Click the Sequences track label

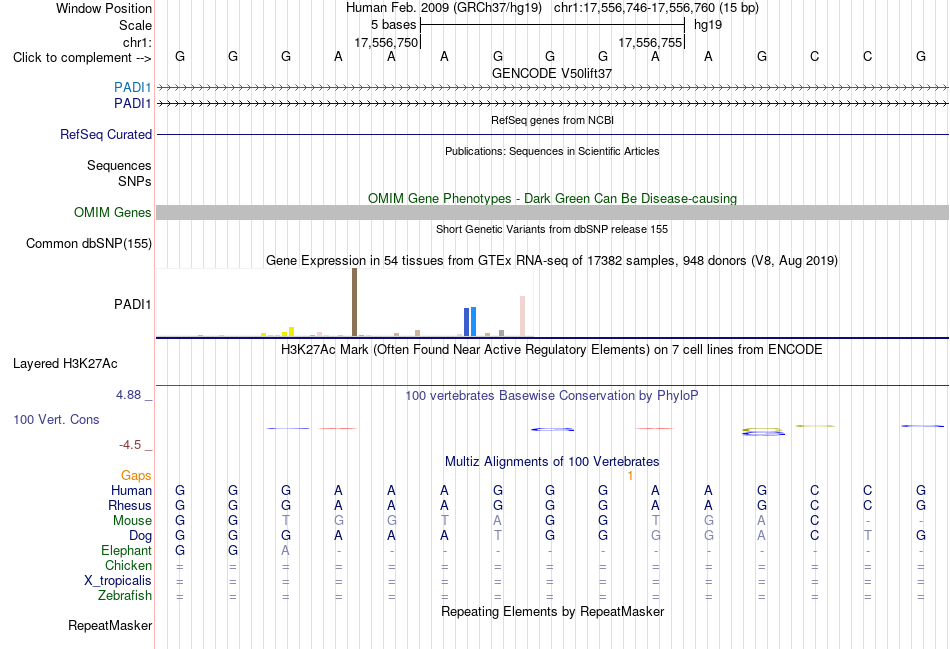click(119, 165)
